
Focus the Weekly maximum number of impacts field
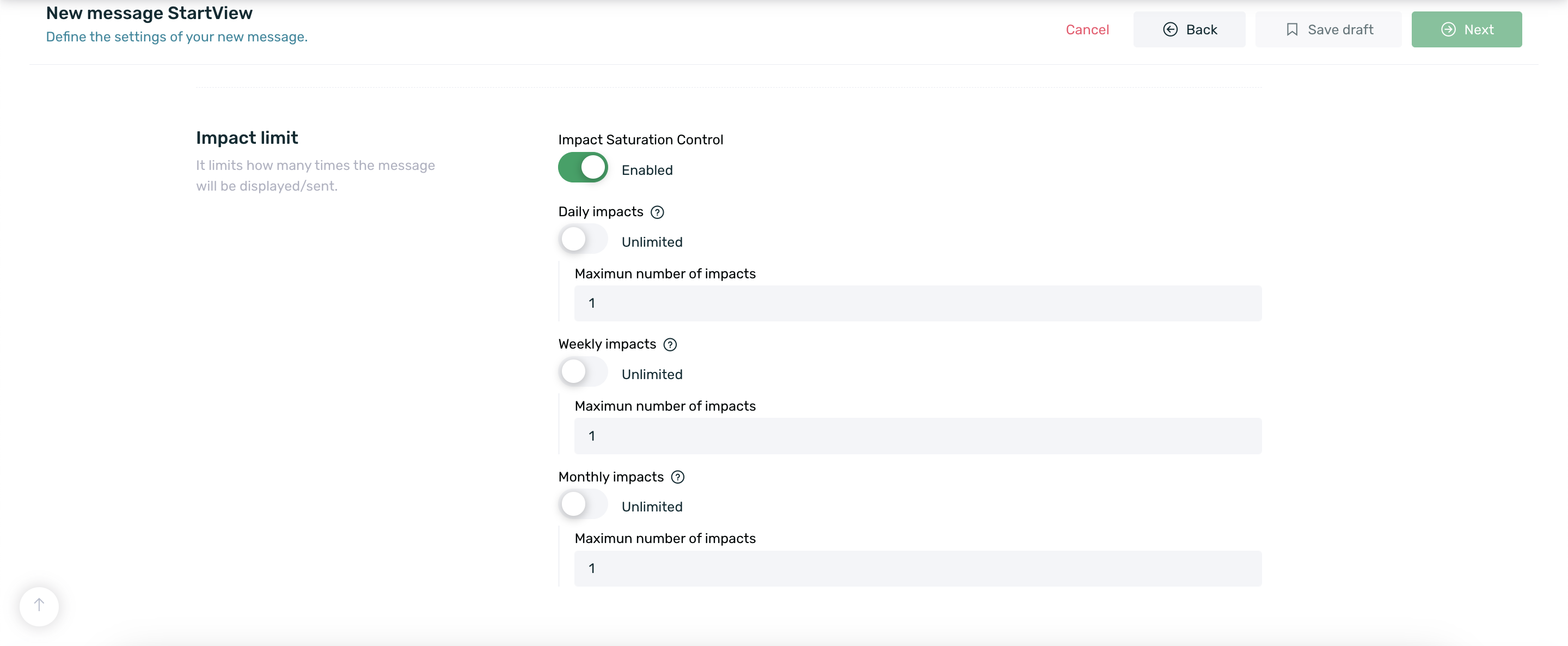(x=917, y=436)
